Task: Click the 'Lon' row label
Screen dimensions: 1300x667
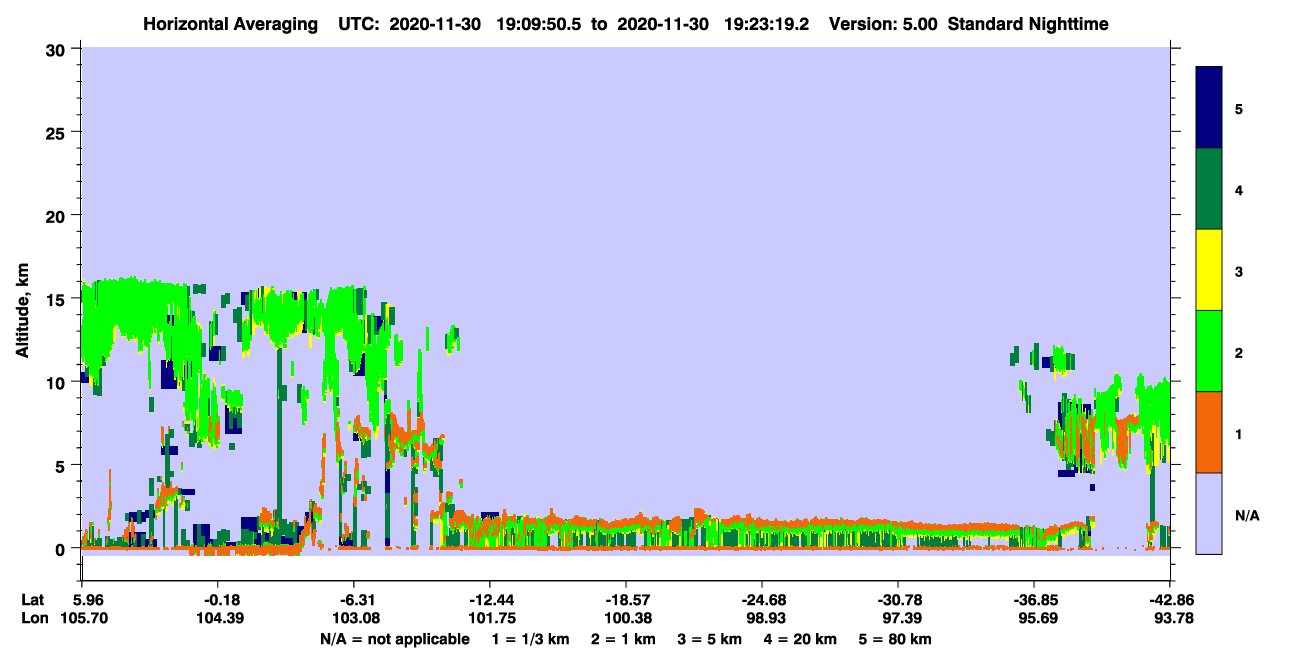Action: click(x=34, y=618)
